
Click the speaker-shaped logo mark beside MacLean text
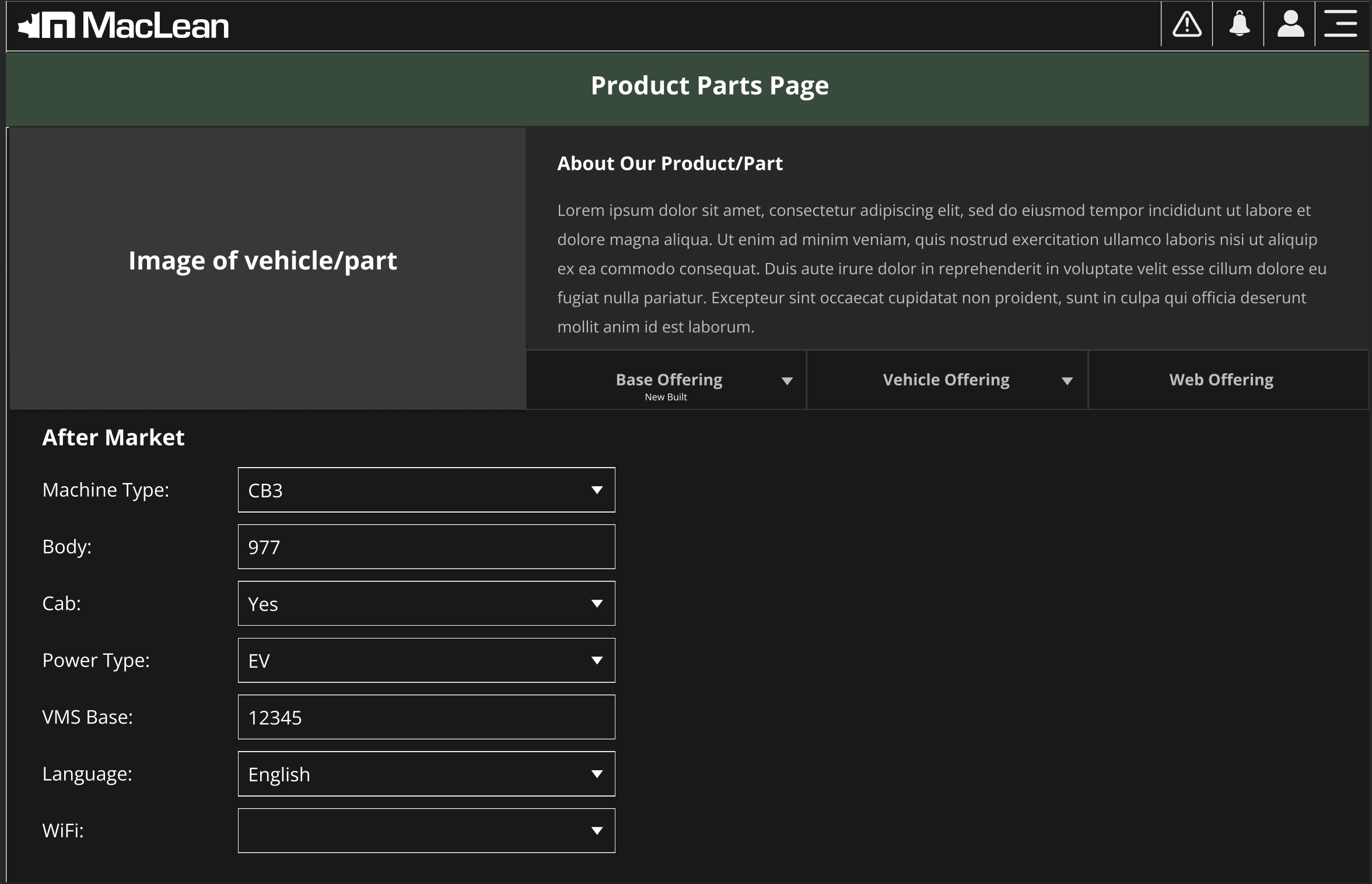[x=44, y=24]
